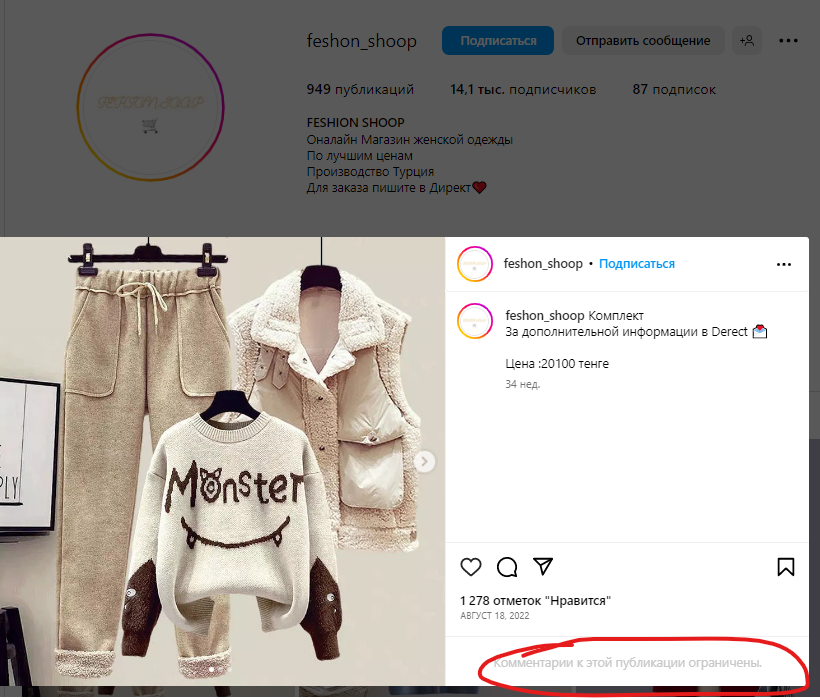820x700 pixels.
Task: Open the large profile picture story ring
Action: pos(151,107)
